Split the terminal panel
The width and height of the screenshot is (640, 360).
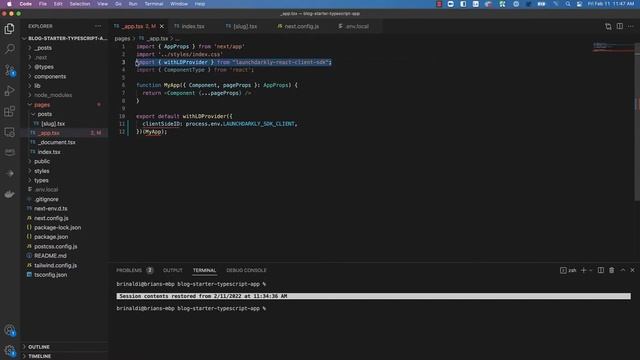point(600,270)
